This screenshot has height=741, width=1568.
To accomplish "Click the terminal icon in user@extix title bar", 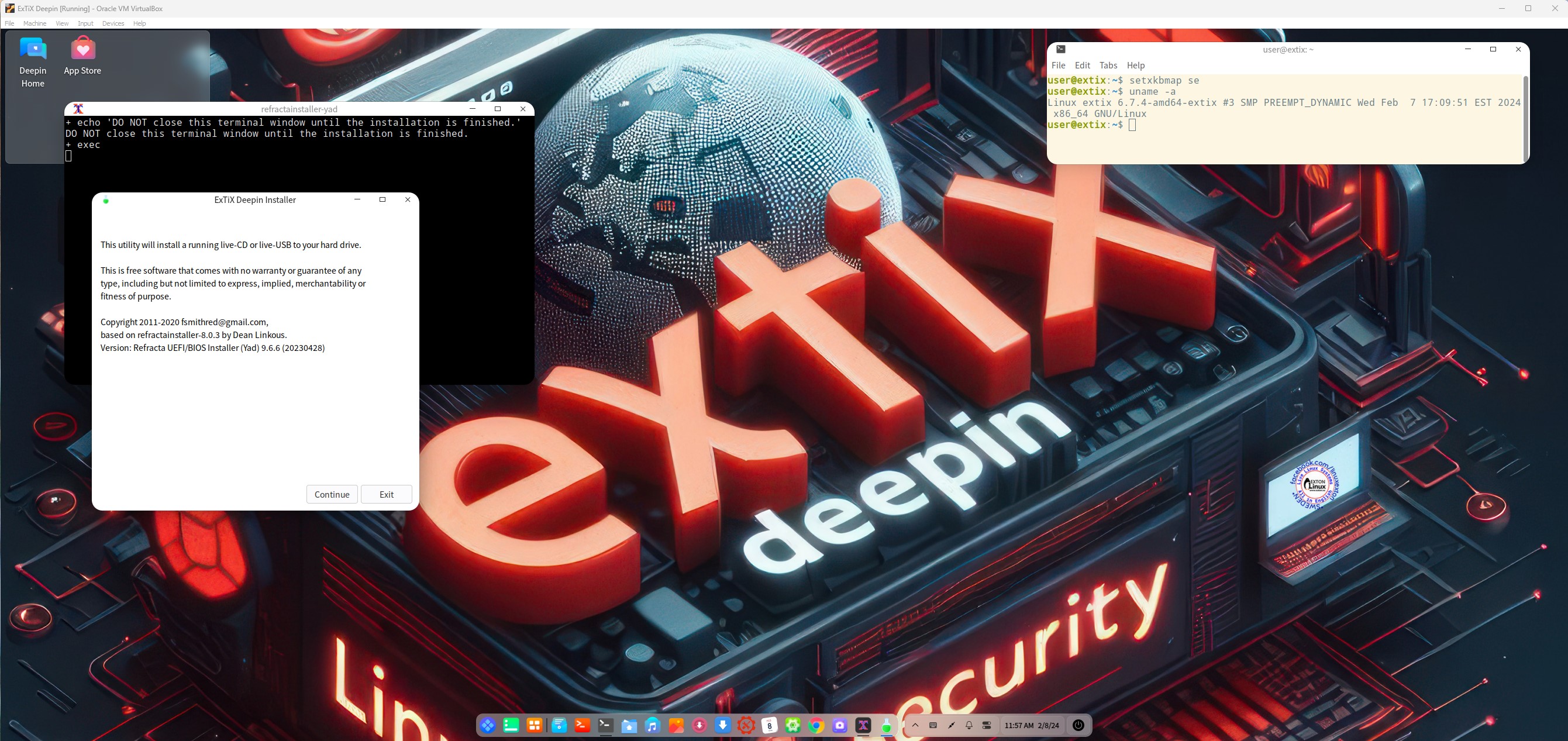I will (1060, 49).
